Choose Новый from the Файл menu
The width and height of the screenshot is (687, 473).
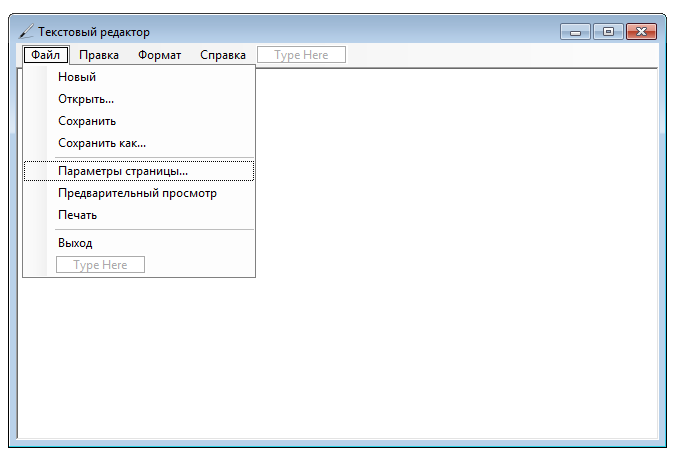click(x=139, y=77)
